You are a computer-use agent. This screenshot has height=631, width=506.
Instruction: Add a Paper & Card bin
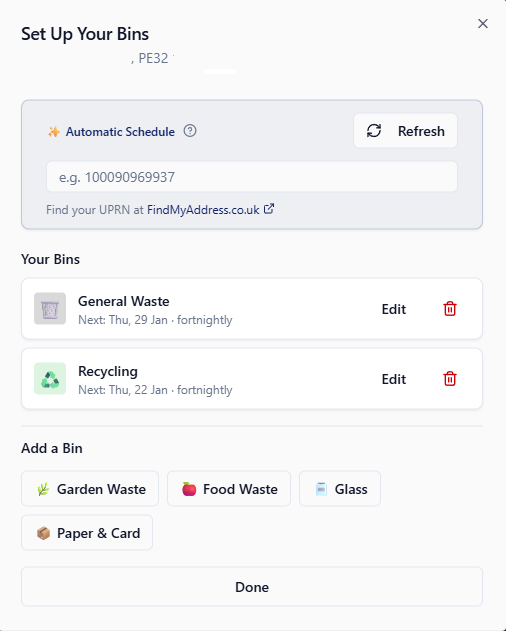(87, 533)
